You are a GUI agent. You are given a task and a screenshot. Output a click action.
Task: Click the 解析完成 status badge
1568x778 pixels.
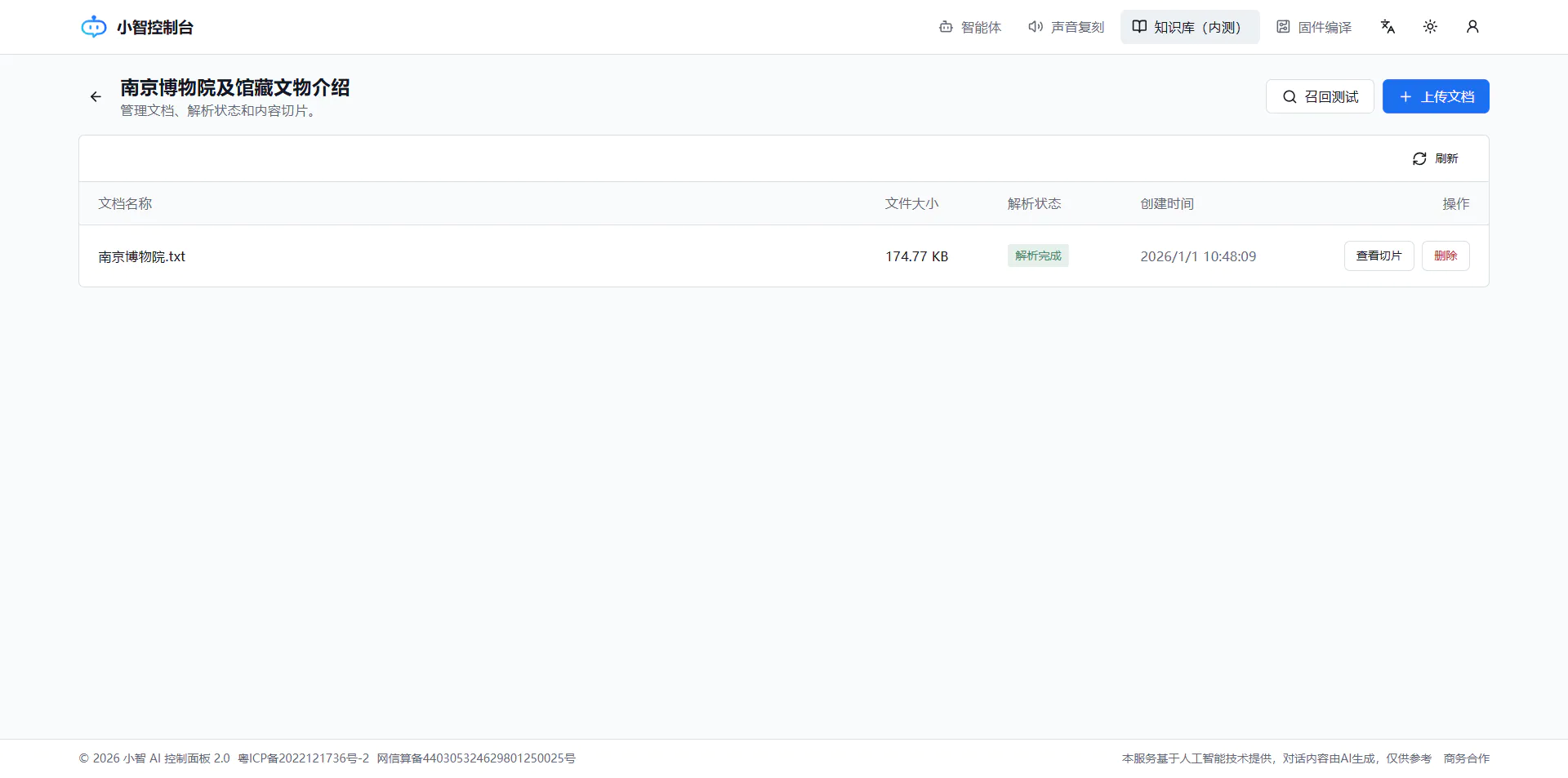click(x=1038, y=256)
